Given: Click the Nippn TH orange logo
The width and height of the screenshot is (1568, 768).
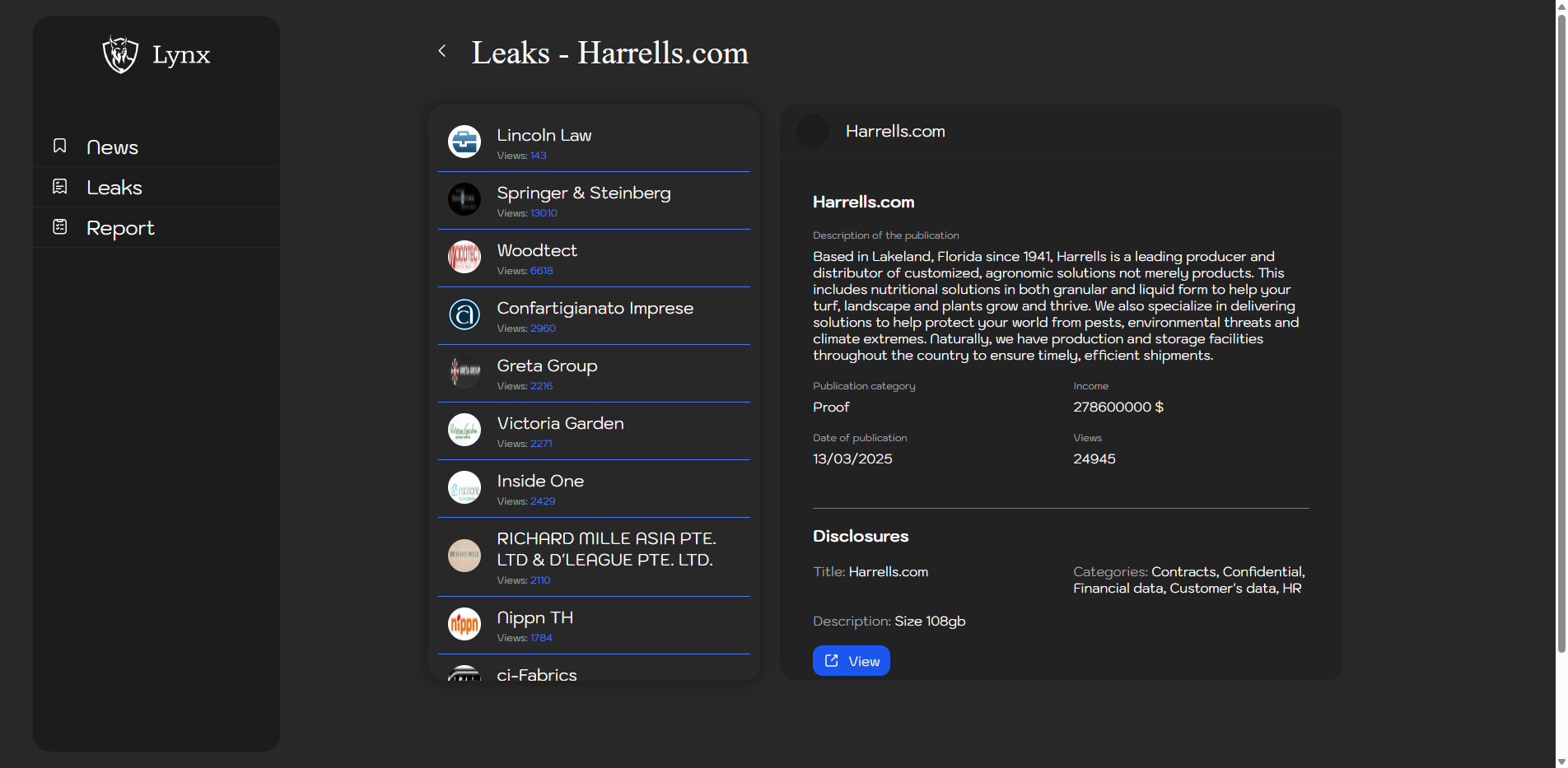Looking at the screenshot, I should coord(464,624).
